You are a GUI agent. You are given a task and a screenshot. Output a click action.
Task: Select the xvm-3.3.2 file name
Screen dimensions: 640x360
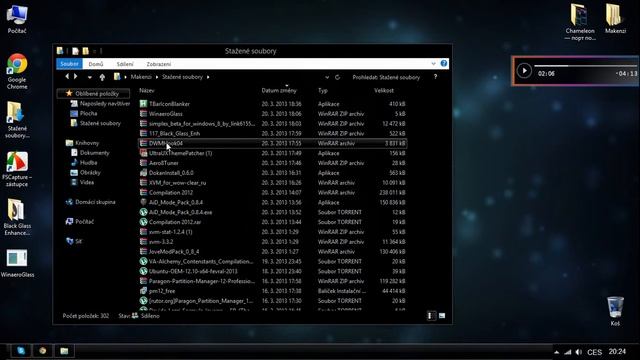coord(161,242)
